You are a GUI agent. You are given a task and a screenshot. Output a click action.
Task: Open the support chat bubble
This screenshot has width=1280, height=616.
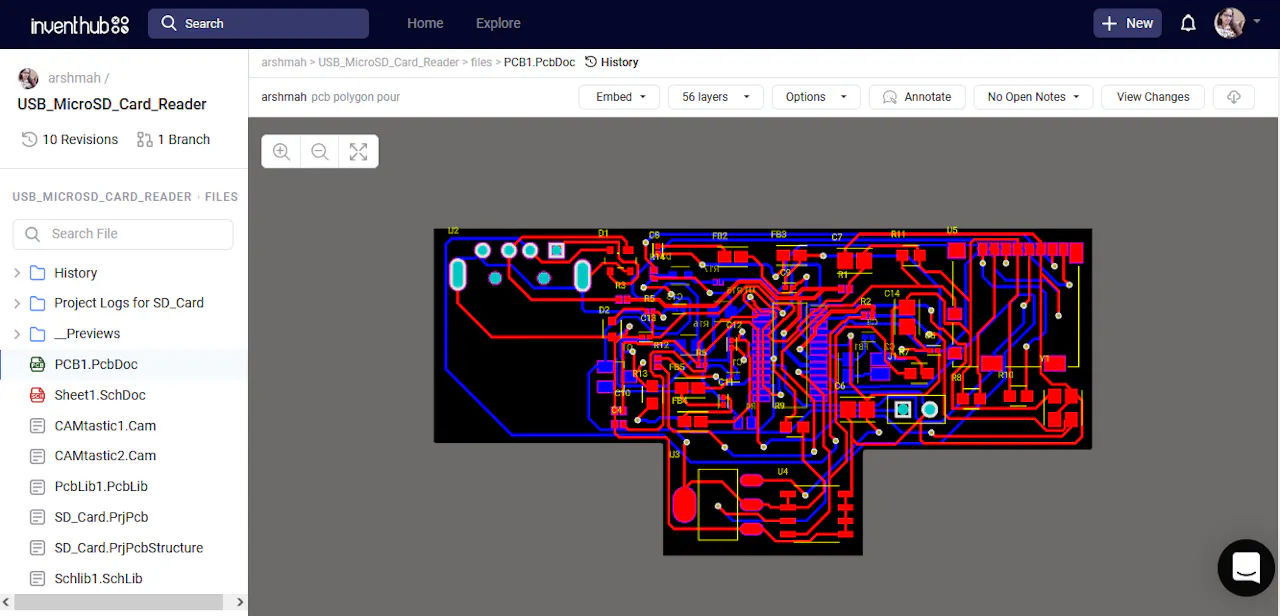pyautogui.click(x=1245, y=568)
